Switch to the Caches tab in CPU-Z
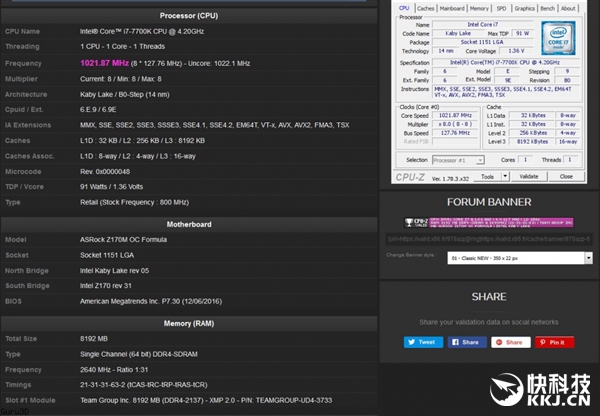 pyautogui.click(x=426, y=8)
